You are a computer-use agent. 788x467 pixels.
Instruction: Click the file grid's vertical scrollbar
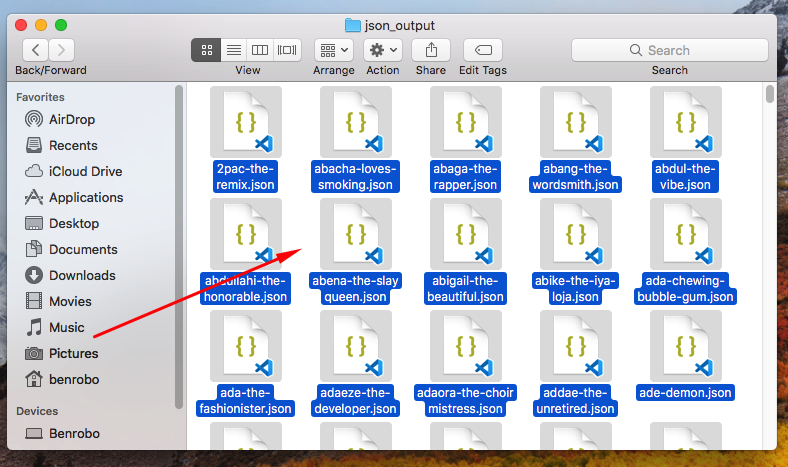click(770, 95)
